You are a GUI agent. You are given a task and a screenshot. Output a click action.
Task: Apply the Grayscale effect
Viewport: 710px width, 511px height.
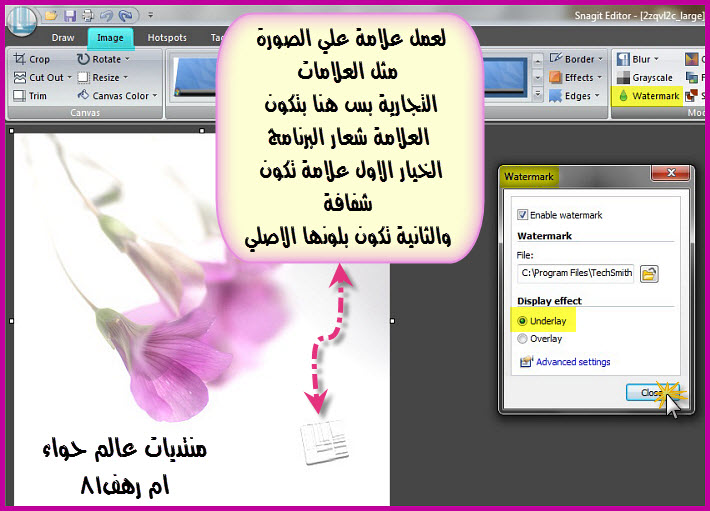(x=649, y=77)
